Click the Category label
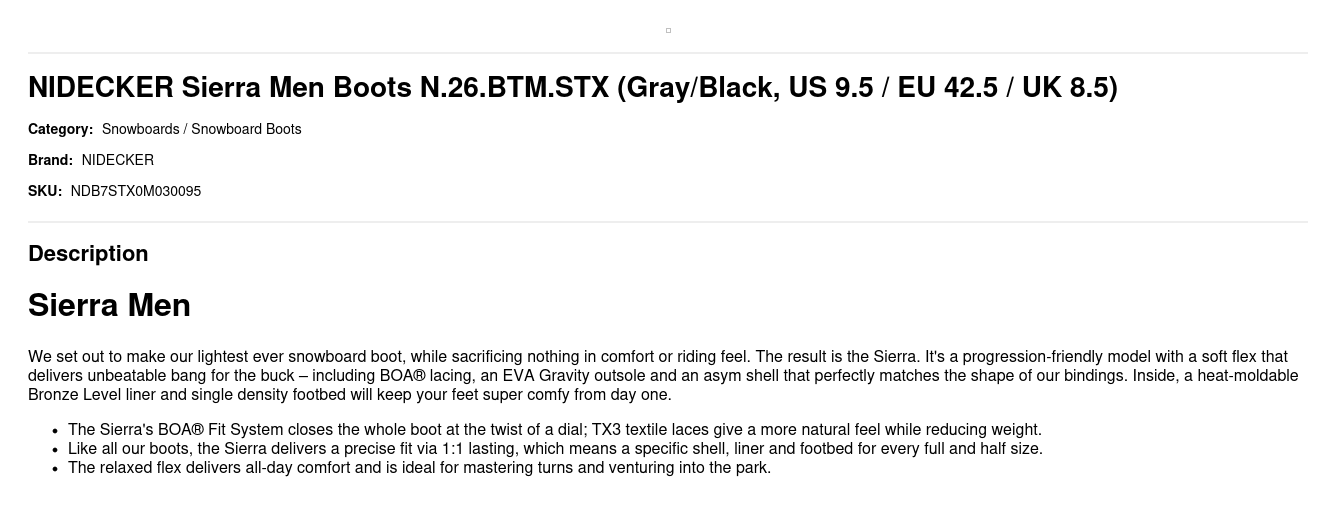1328x523 pixels. point(60,129)
